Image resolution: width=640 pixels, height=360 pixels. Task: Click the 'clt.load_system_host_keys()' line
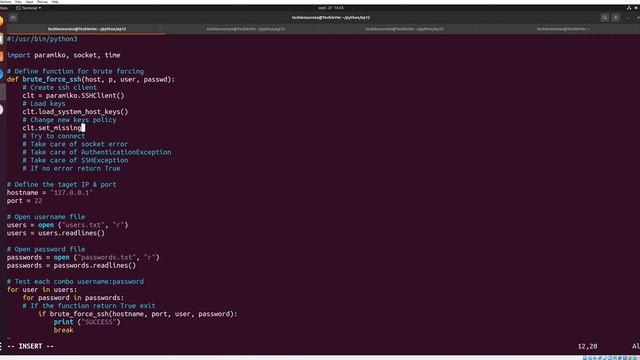click(76, 112)
